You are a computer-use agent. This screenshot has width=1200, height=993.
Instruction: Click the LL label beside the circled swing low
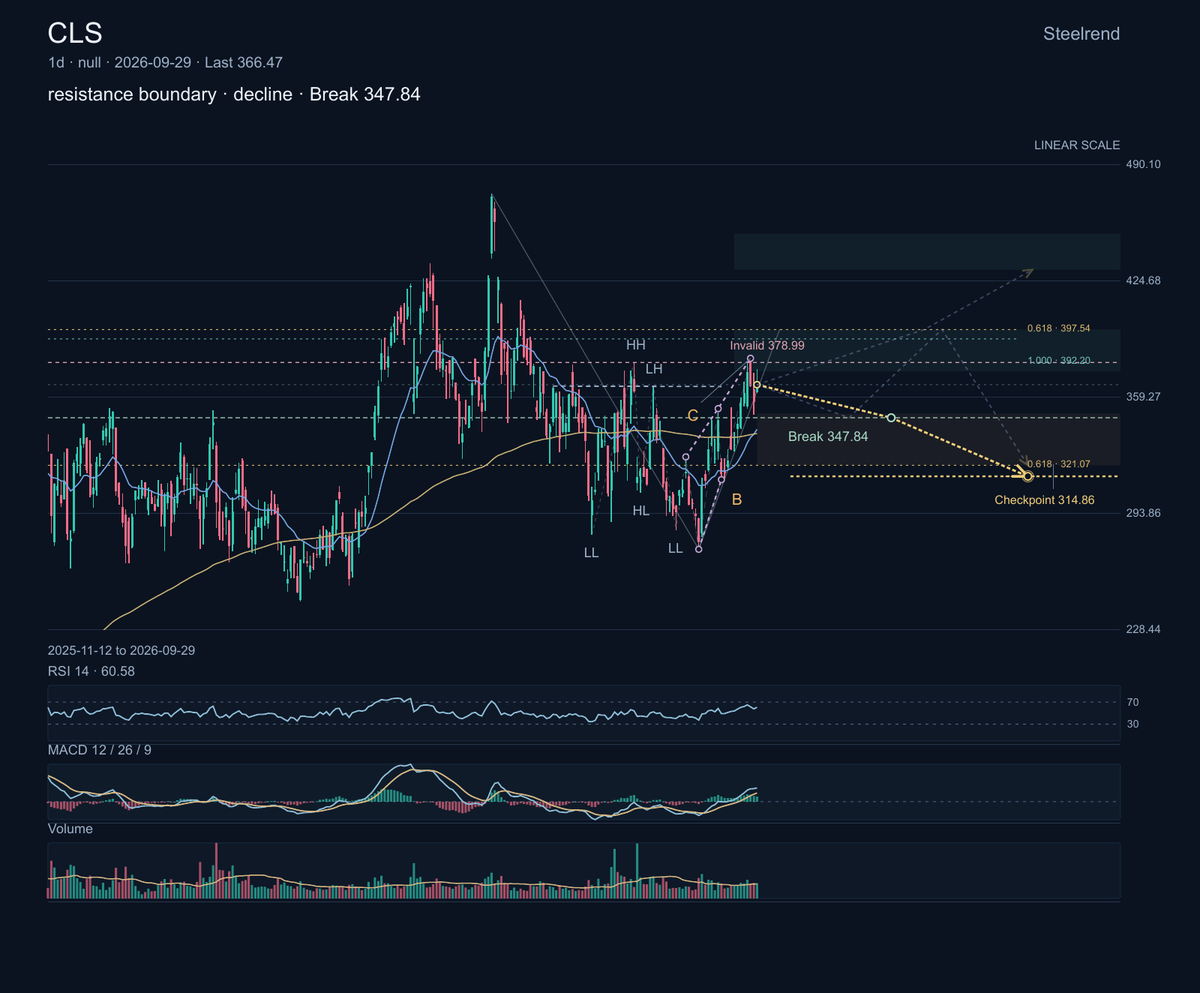(676, 548)
